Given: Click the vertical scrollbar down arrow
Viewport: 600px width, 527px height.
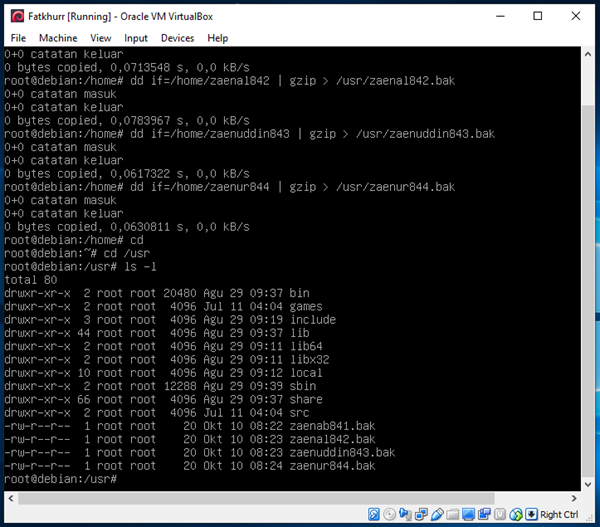Looking at the screenshot, I should point(588,485).
